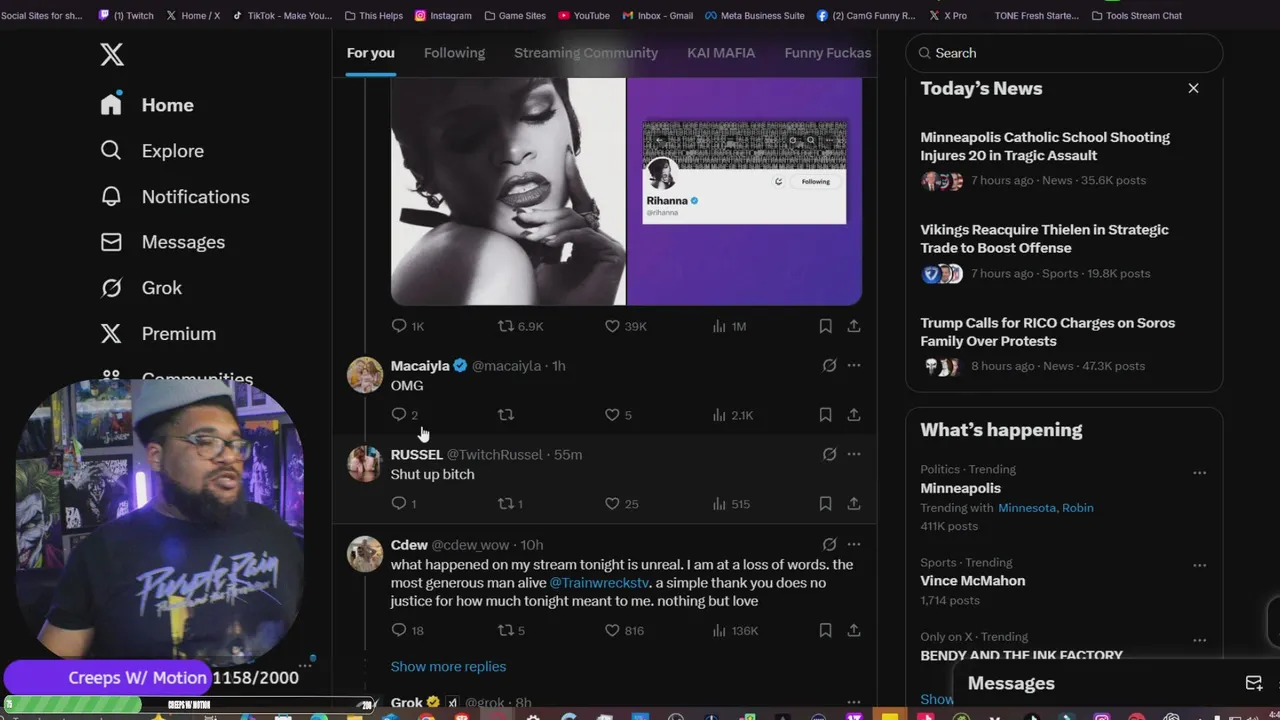The width and height of the screenshot is (1280, 720).
Task: Open Macaiyla's profile avatar
Action: click(x=365, y=375)
